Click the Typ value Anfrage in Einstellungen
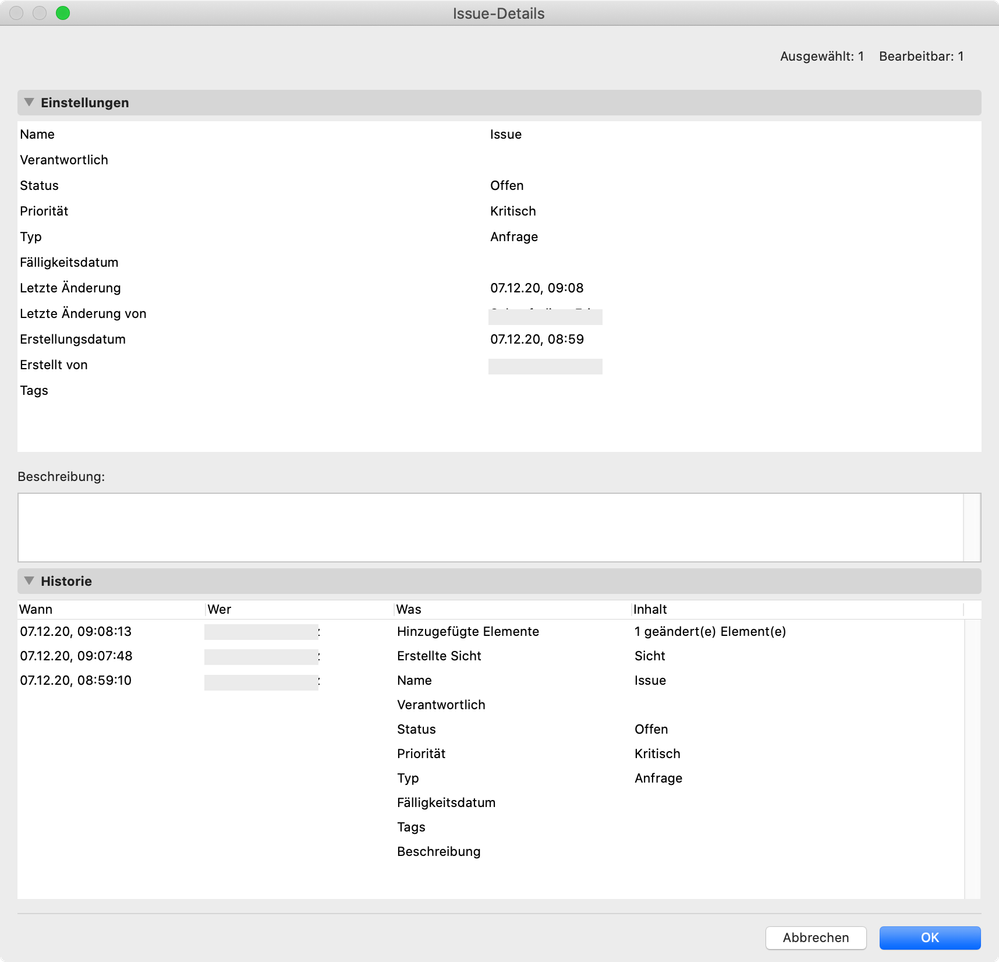Image resolution: width=999 pixels, height=962 pixels. pyautogui.click(x=514, y=236)
